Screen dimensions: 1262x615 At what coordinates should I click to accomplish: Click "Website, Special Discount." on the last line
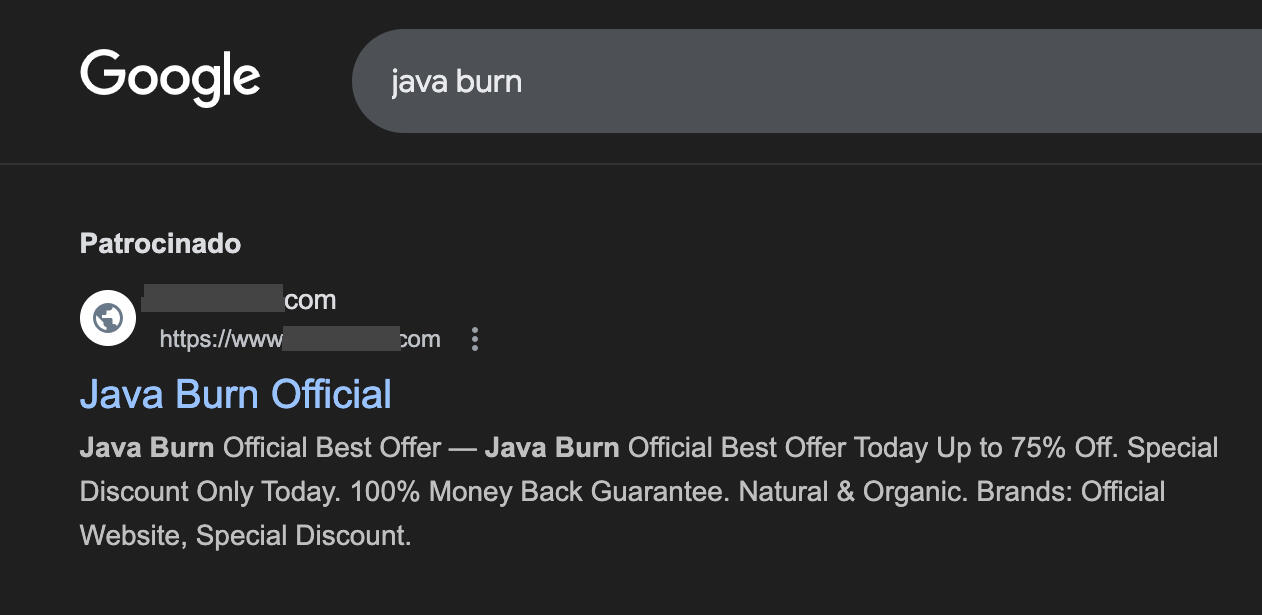(245, 536)
